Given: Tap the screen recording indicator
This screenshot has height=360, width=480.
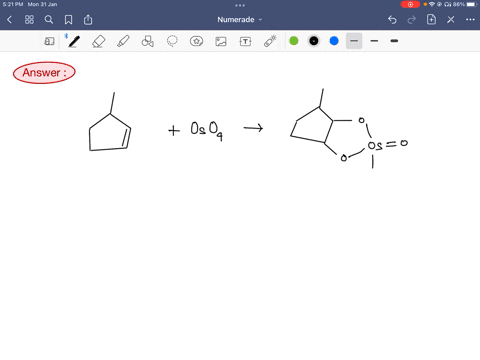Looking at the screenshot, I should (410, 4).
